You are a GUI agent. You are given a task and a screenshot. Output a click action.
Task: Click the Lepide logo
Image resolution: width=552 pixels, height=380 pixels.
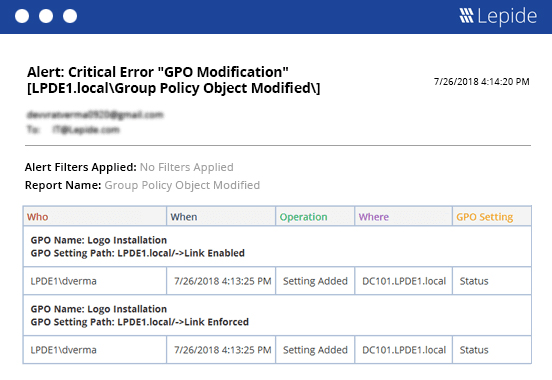tap(498, 16)
